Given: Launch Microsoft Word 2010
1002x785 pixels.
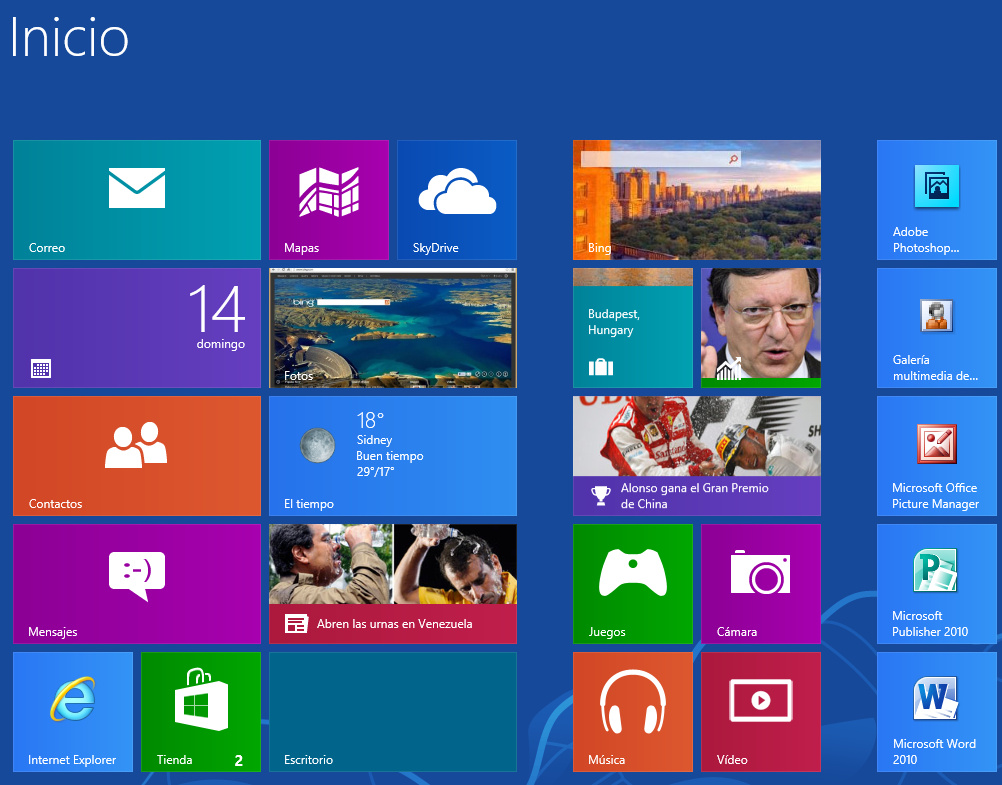Looking at the screenshot, I should [937, 712].
